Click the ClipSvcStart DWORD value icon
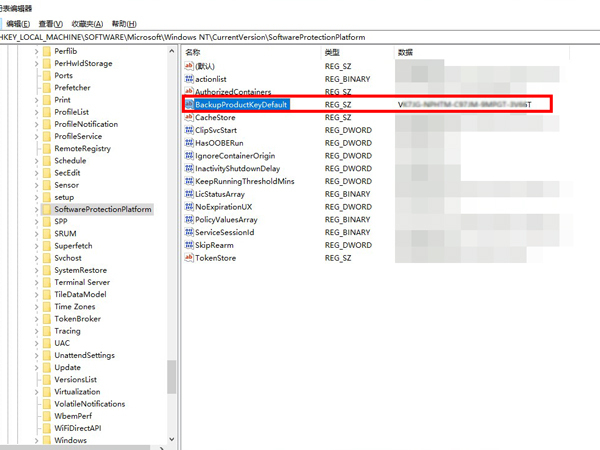 (189, 130)
